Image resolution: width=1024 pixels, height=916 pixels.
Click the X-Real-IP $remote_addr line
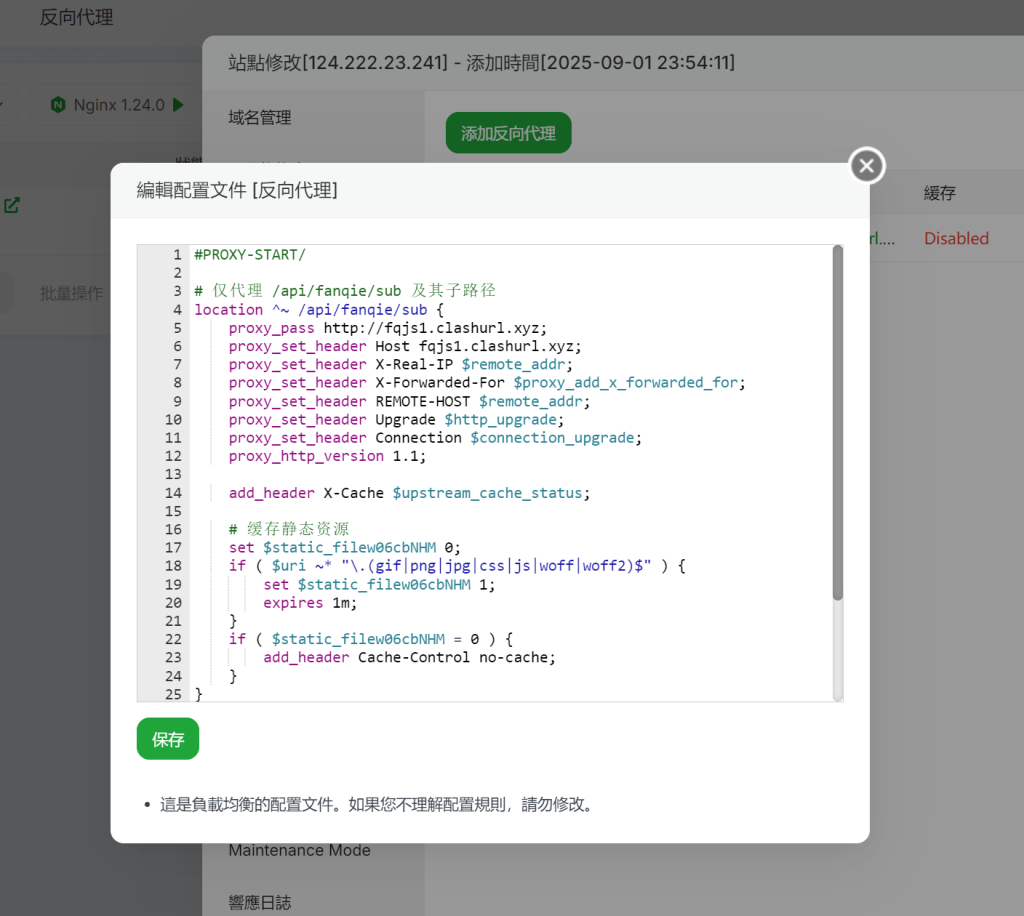click(x=400, y=364)
